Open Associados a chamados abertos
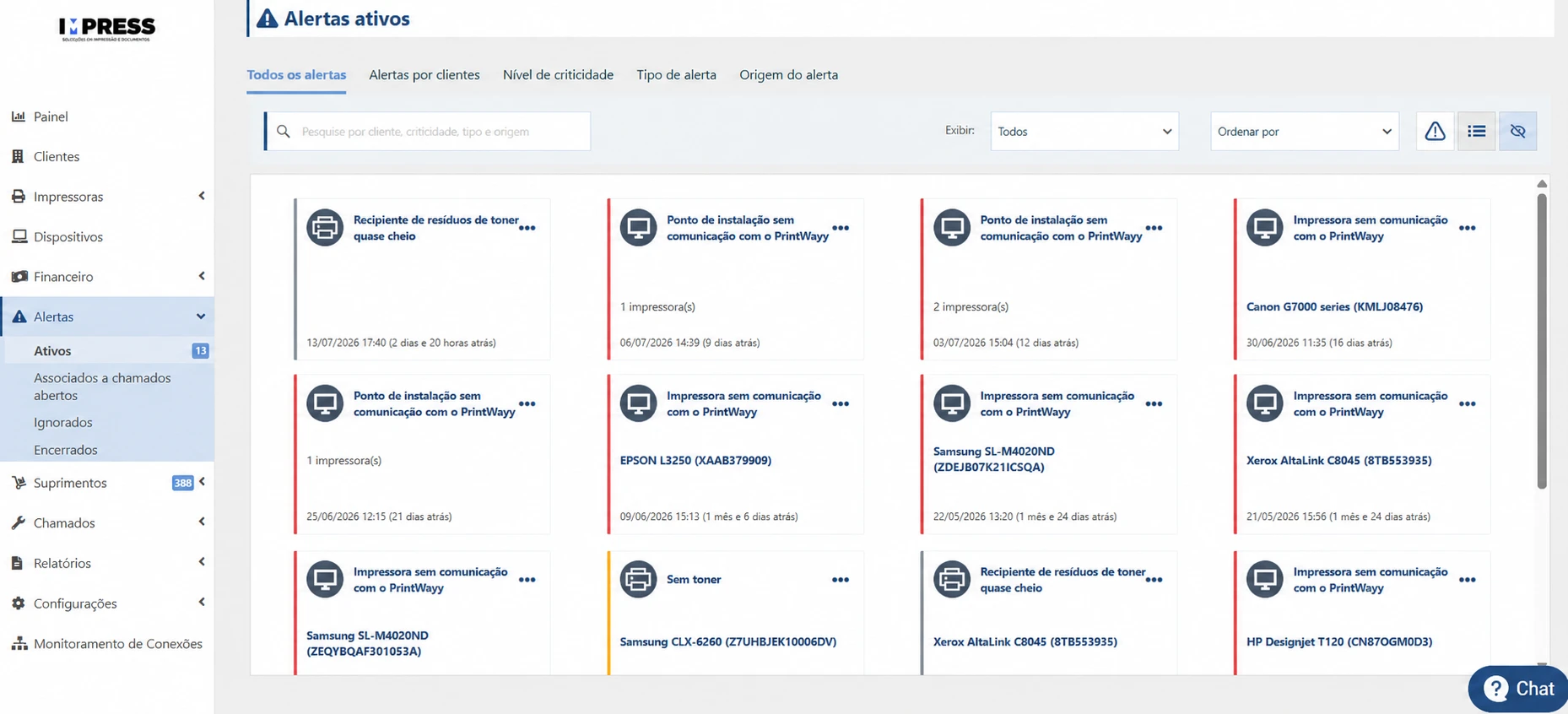 click(x=102, y=387)
